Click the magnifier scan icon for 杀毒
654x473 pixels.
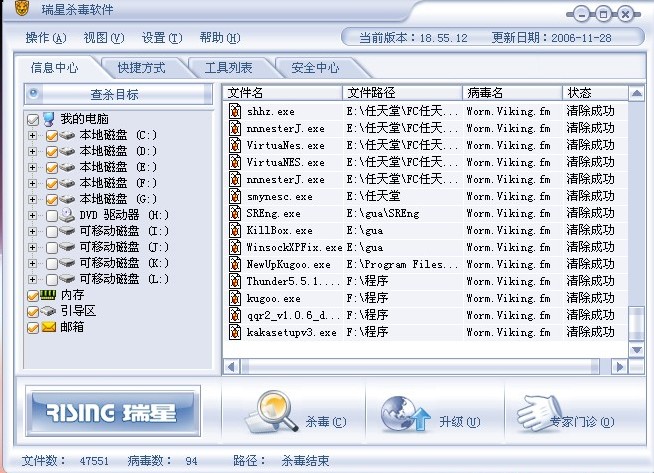click(x=272, y=411)
